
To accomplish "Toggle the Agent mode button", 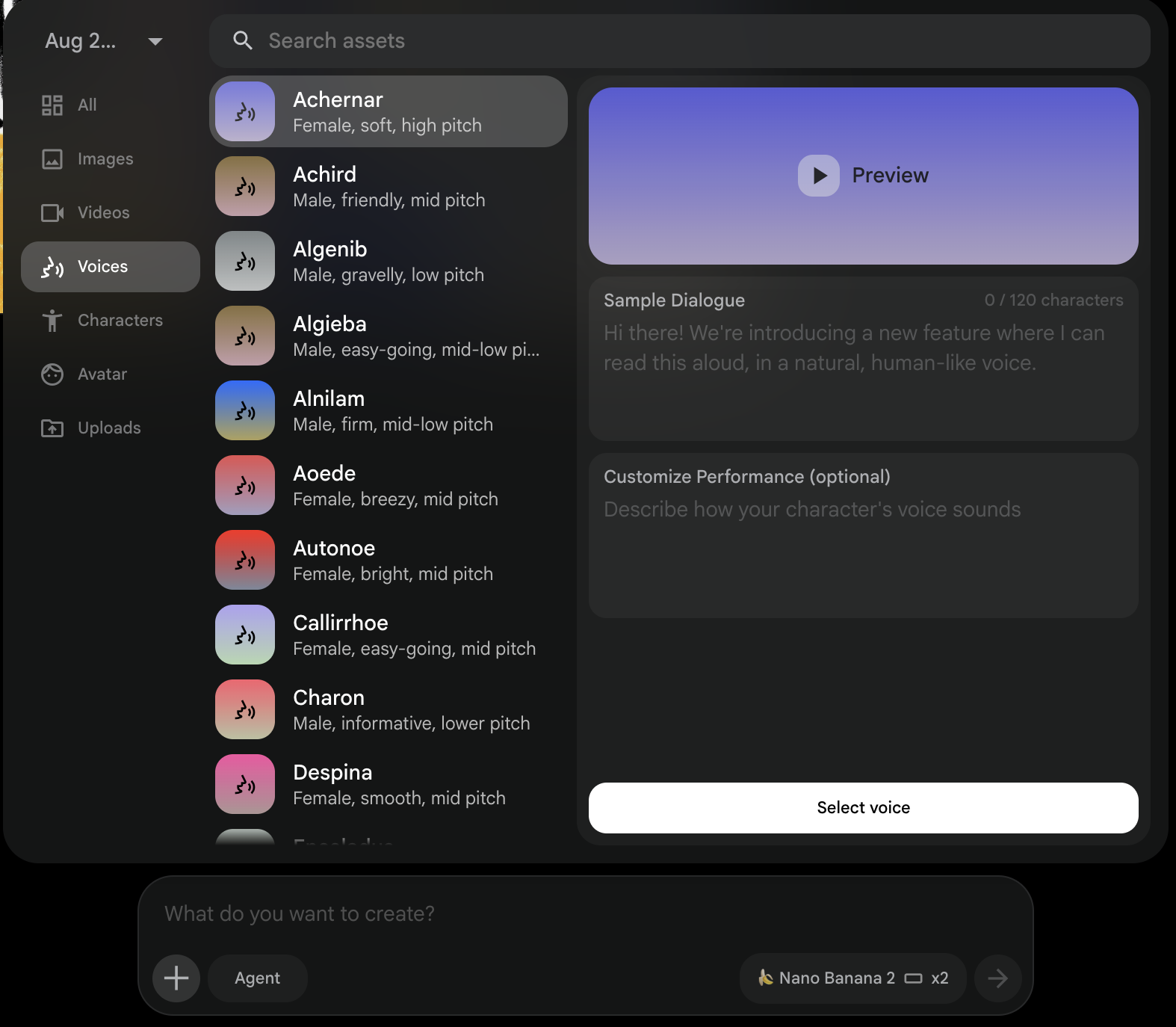I will coord(258,978).
